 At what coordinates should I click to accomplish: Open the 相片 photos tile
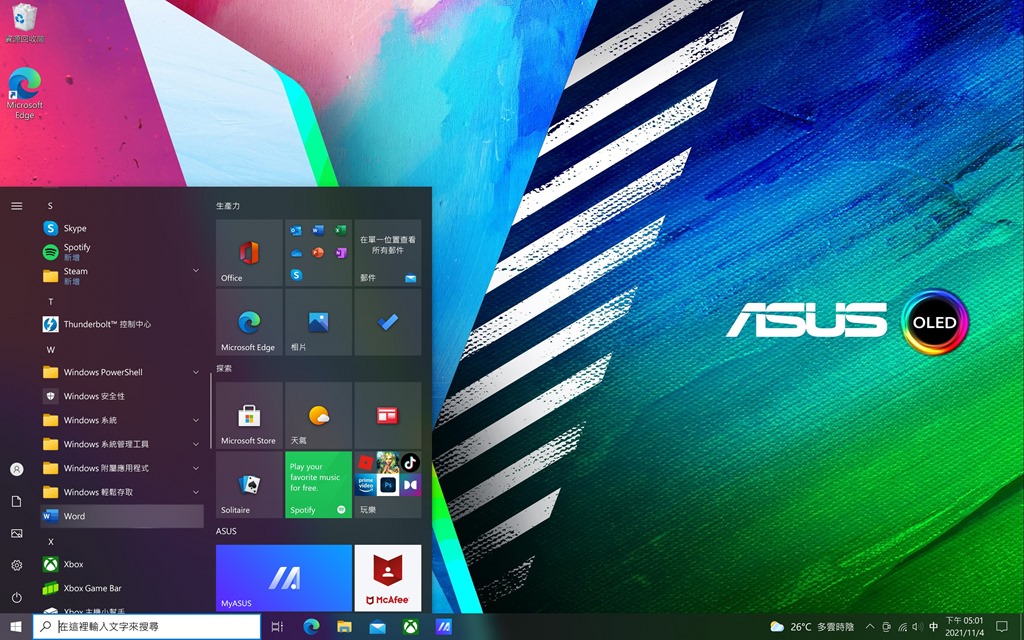click(319, 322)
